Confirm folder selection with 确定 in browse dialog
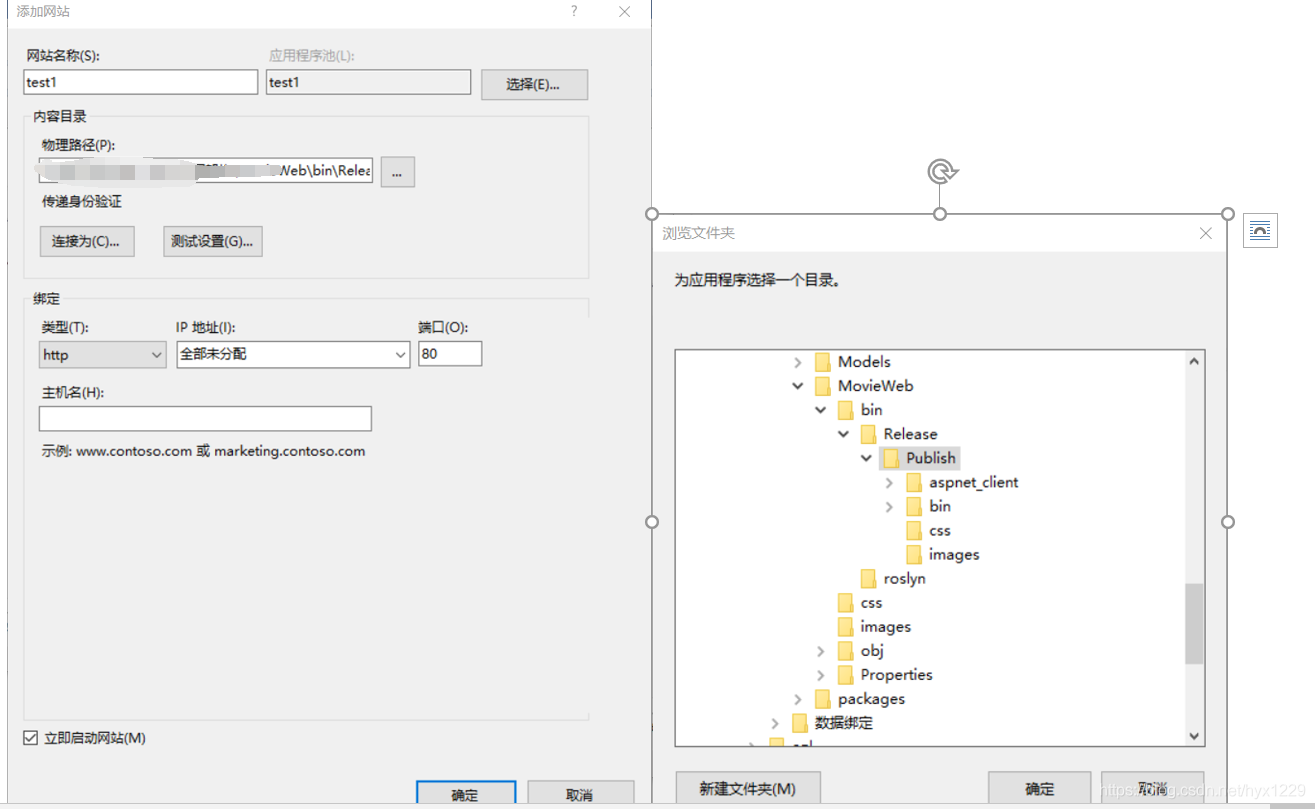The height and width of the screenshot is (809, 1315). (1040, 789)
